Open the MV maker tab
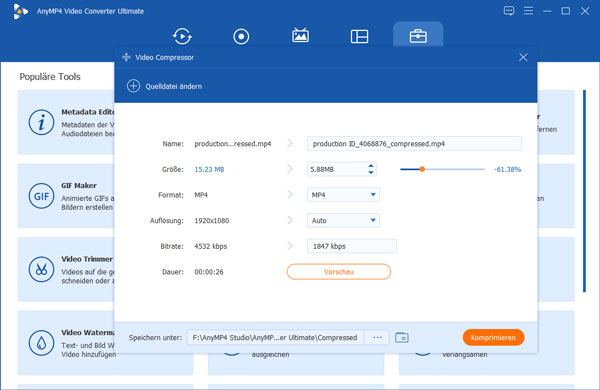Image resolution: width=600 pixels, height=390 pixels. pyautogui.click(x=300, y=36)
